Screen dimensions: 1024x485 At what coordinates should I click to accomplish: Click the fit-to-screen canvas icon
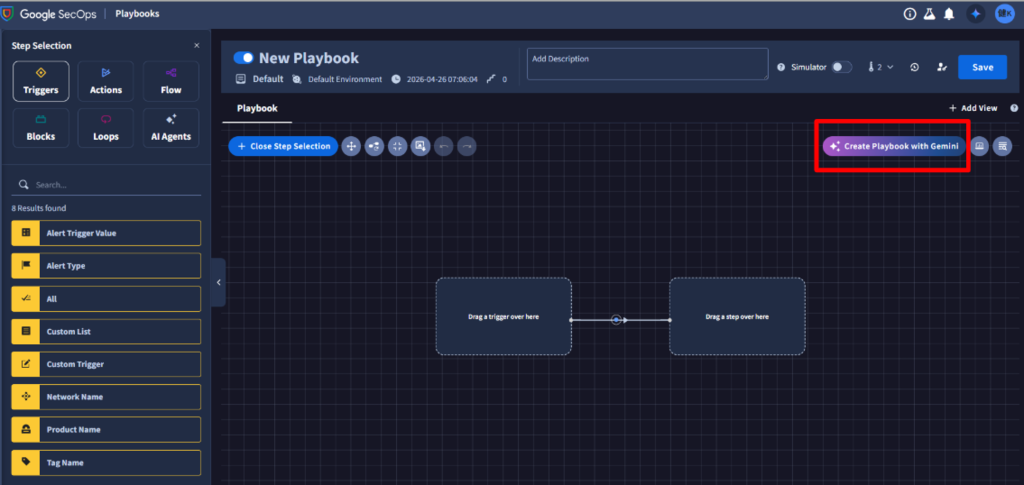pyautogui.click(x=397, y=146)
